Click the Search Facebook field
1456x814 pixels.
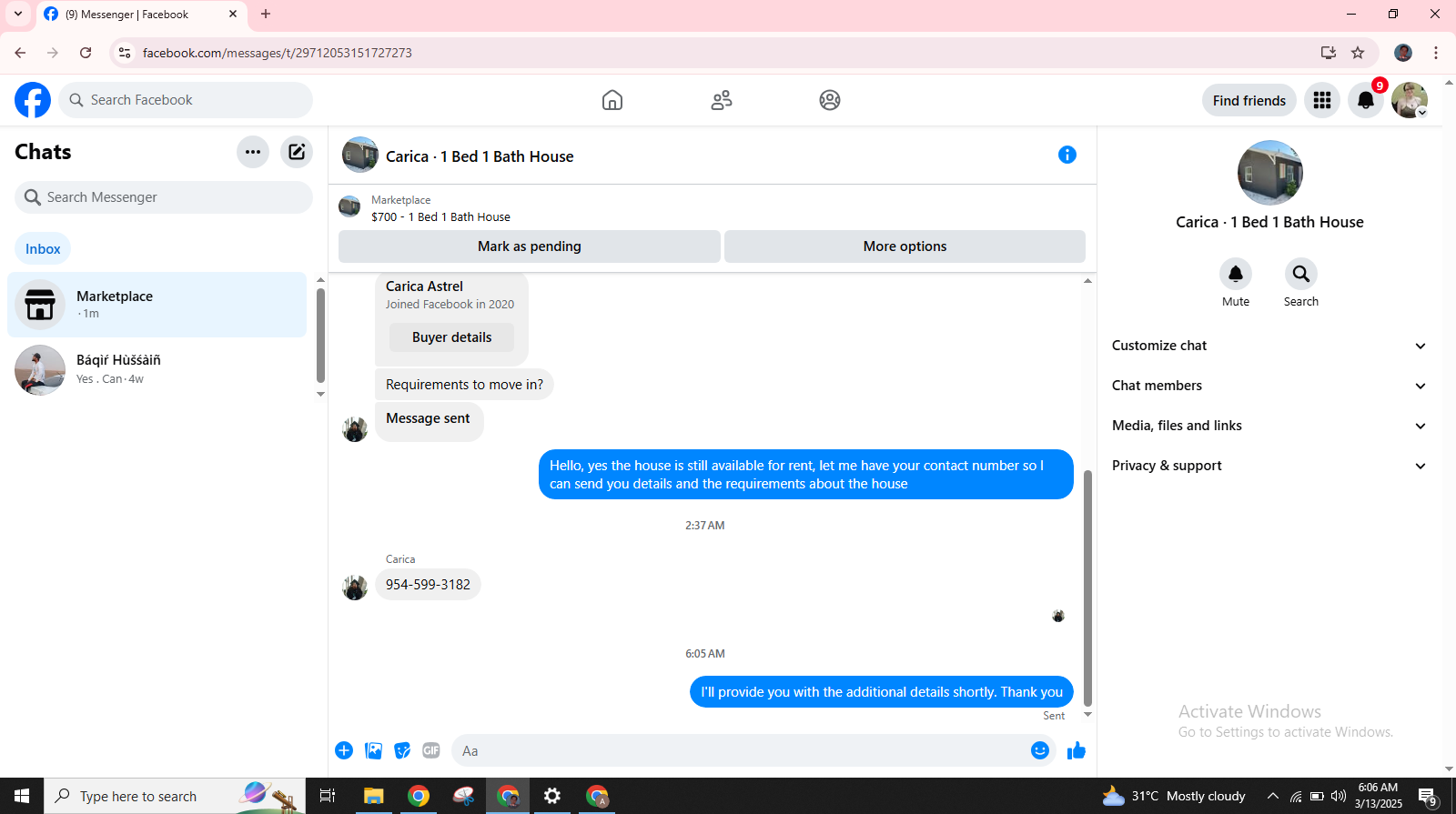pos(186,100)
